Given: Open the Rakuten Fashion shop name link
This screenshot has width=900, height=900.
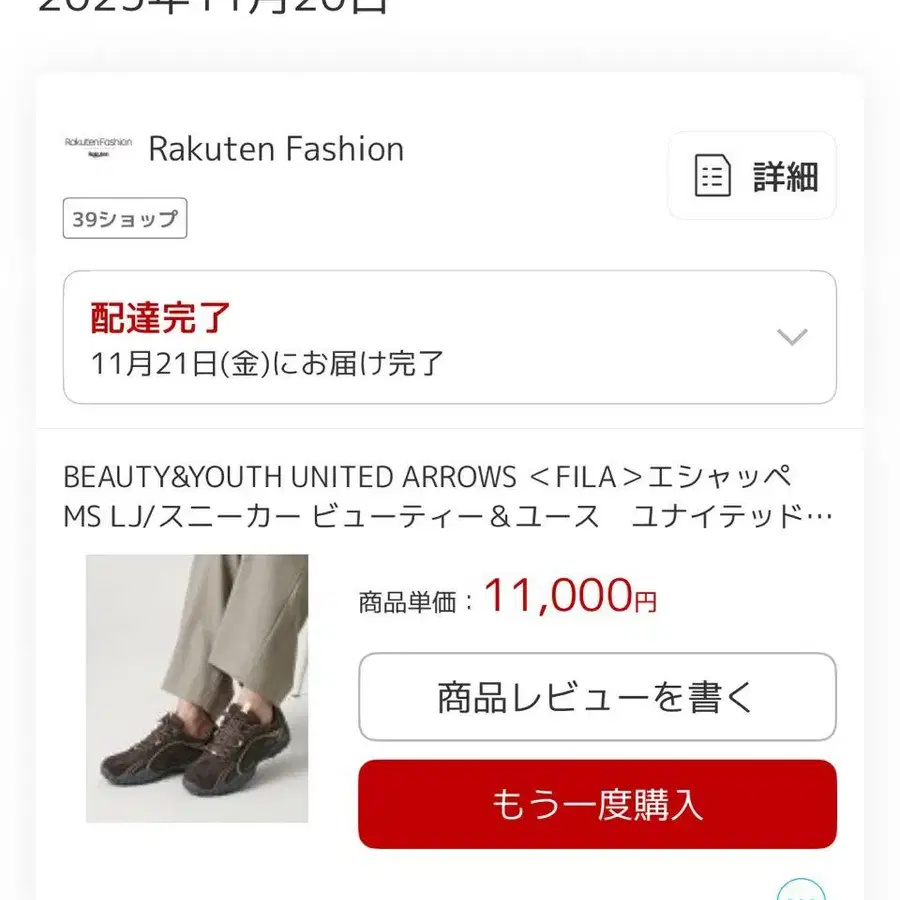Looking at the screenshot, I should click(x=276, y=149).
